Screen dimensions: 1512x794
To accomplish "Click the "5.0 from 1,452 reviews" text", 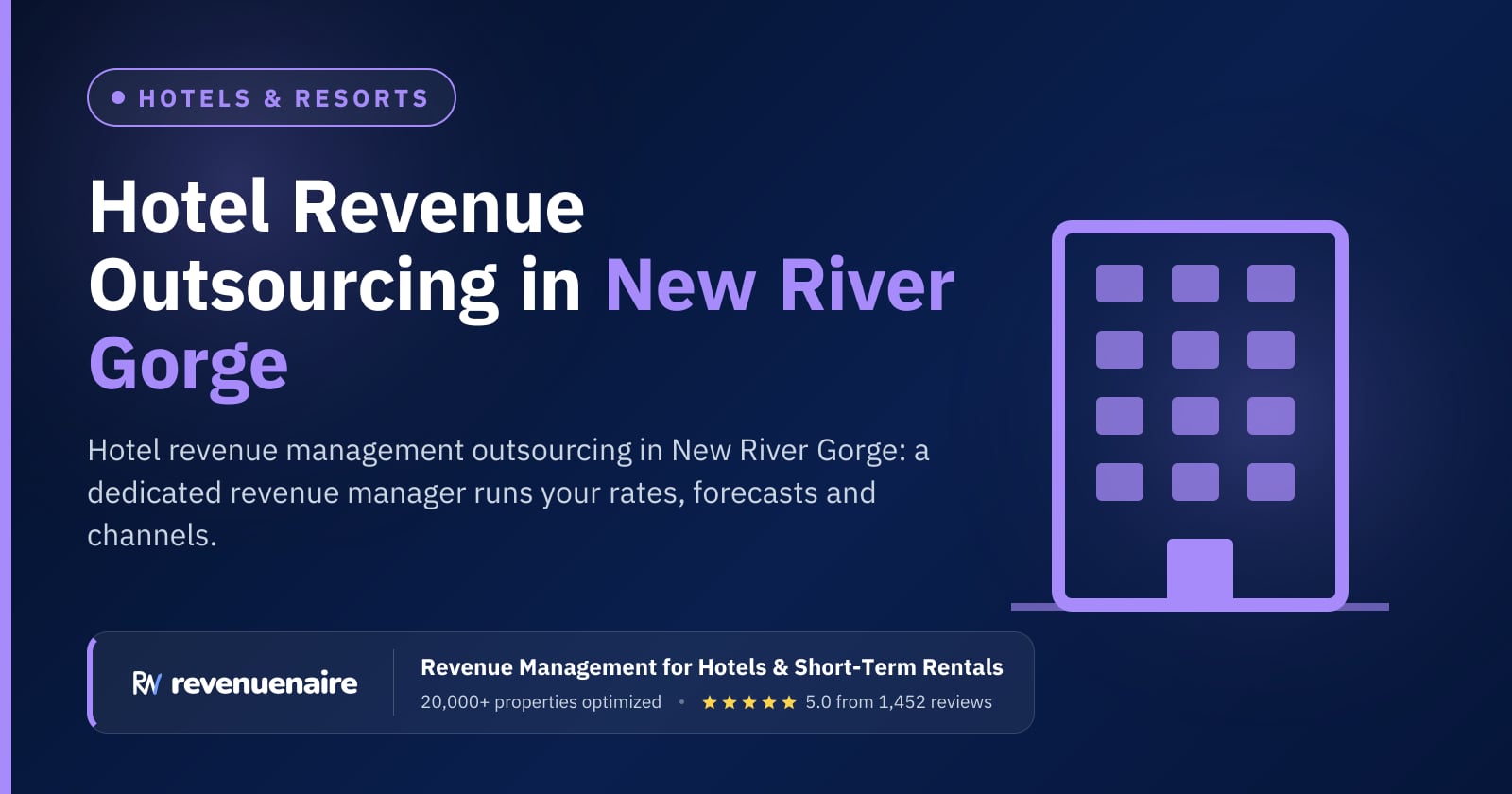I will 899,702.
